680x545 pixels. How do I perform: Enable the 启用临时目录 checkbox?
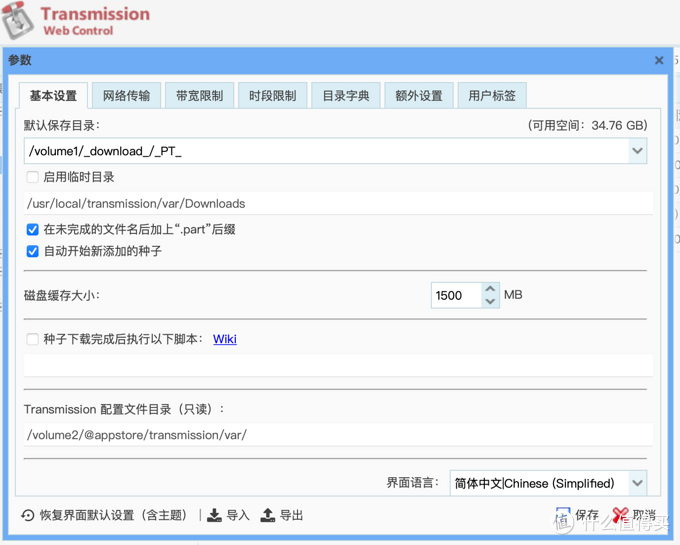pyautogui.click(x=33, y=177)
